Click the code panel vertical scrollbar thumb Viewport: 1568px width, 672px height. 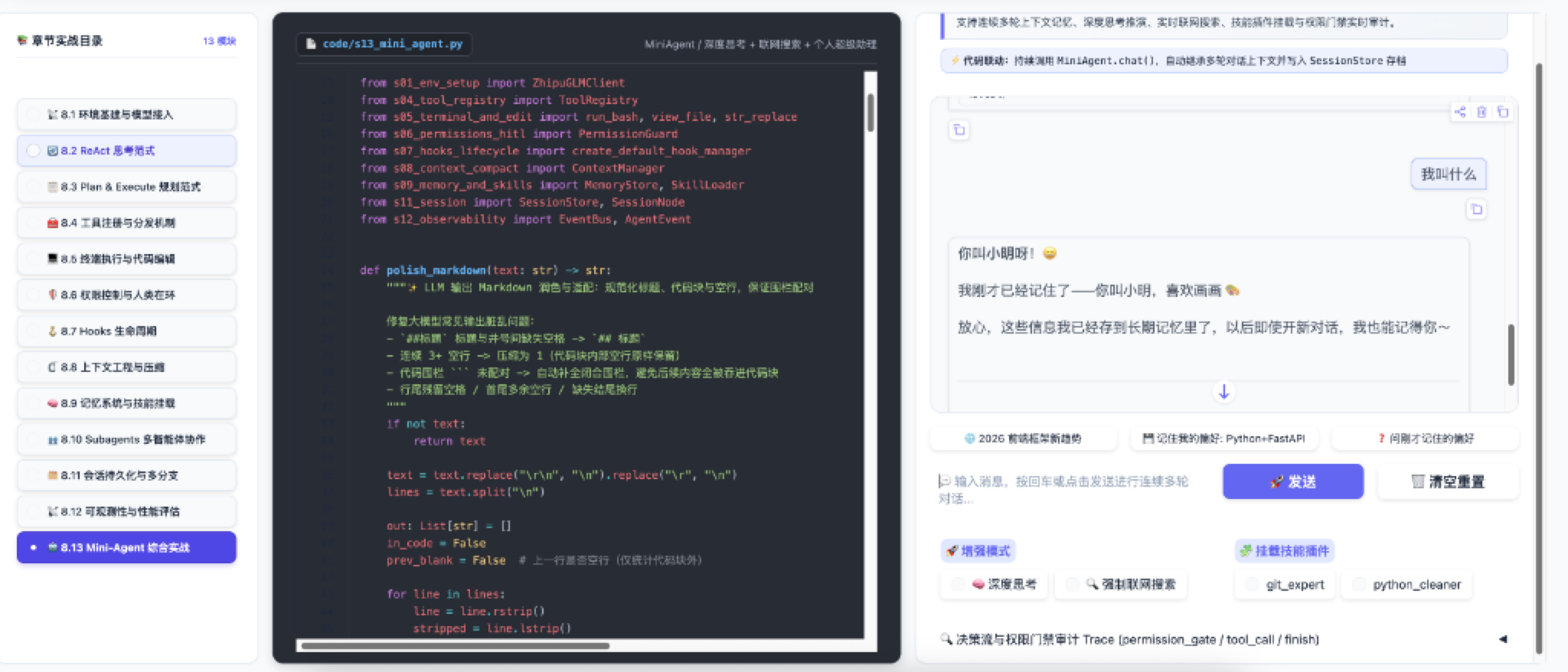(871, 112)
